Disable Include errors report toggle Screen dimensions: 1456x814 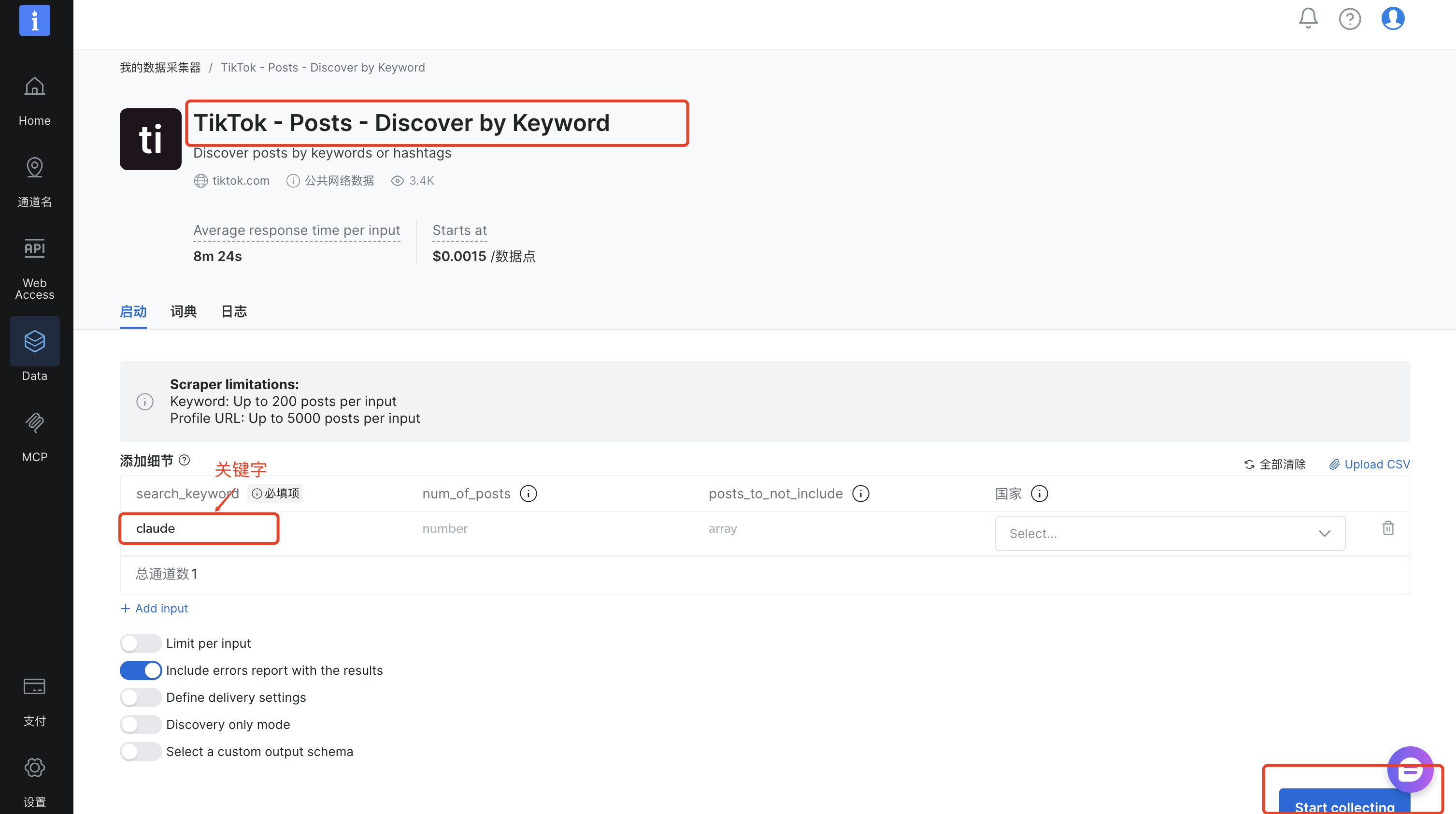pos(141,670)
